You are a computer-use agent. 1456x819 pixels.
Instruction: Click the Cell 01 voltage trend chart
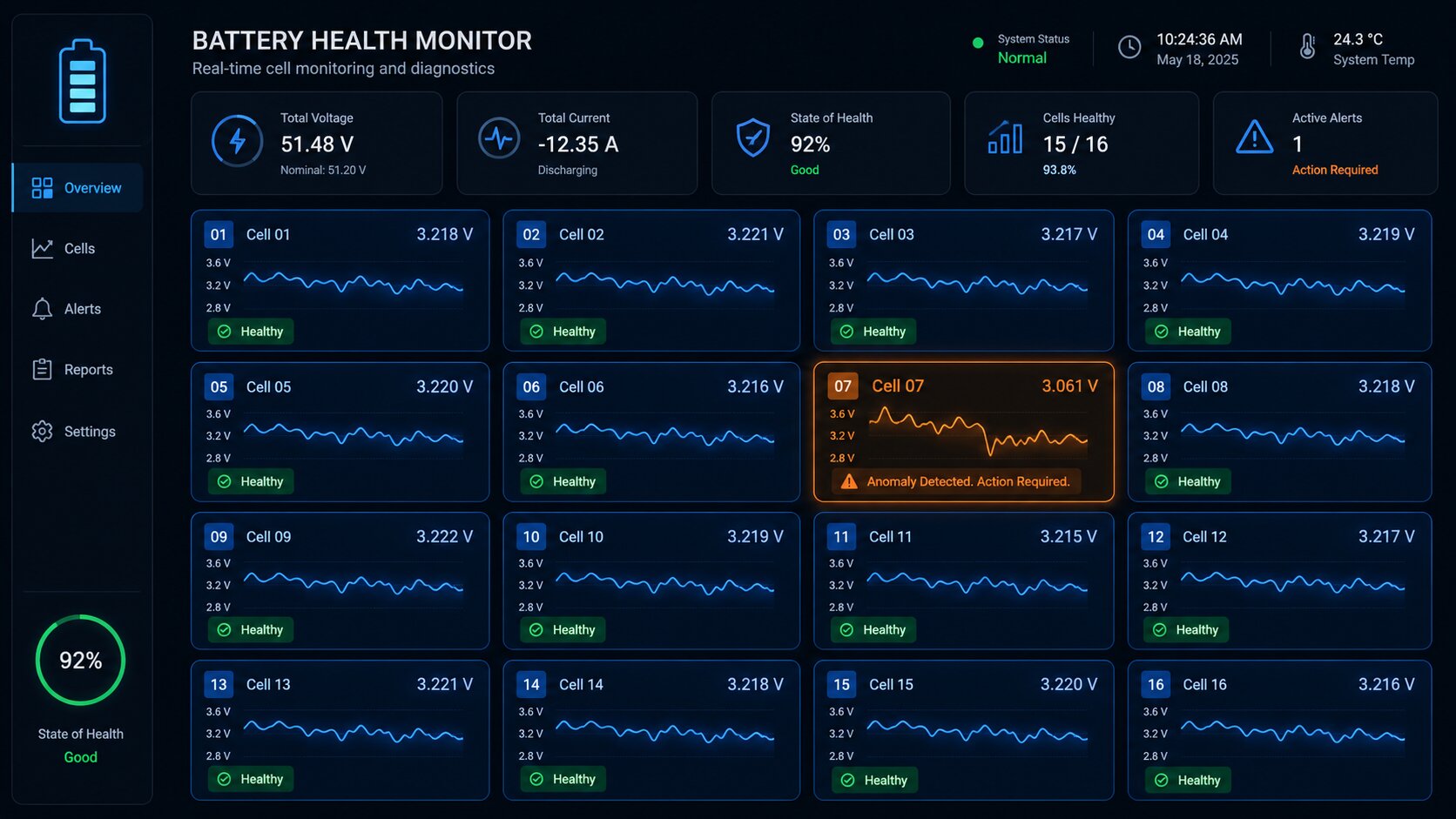353,283
